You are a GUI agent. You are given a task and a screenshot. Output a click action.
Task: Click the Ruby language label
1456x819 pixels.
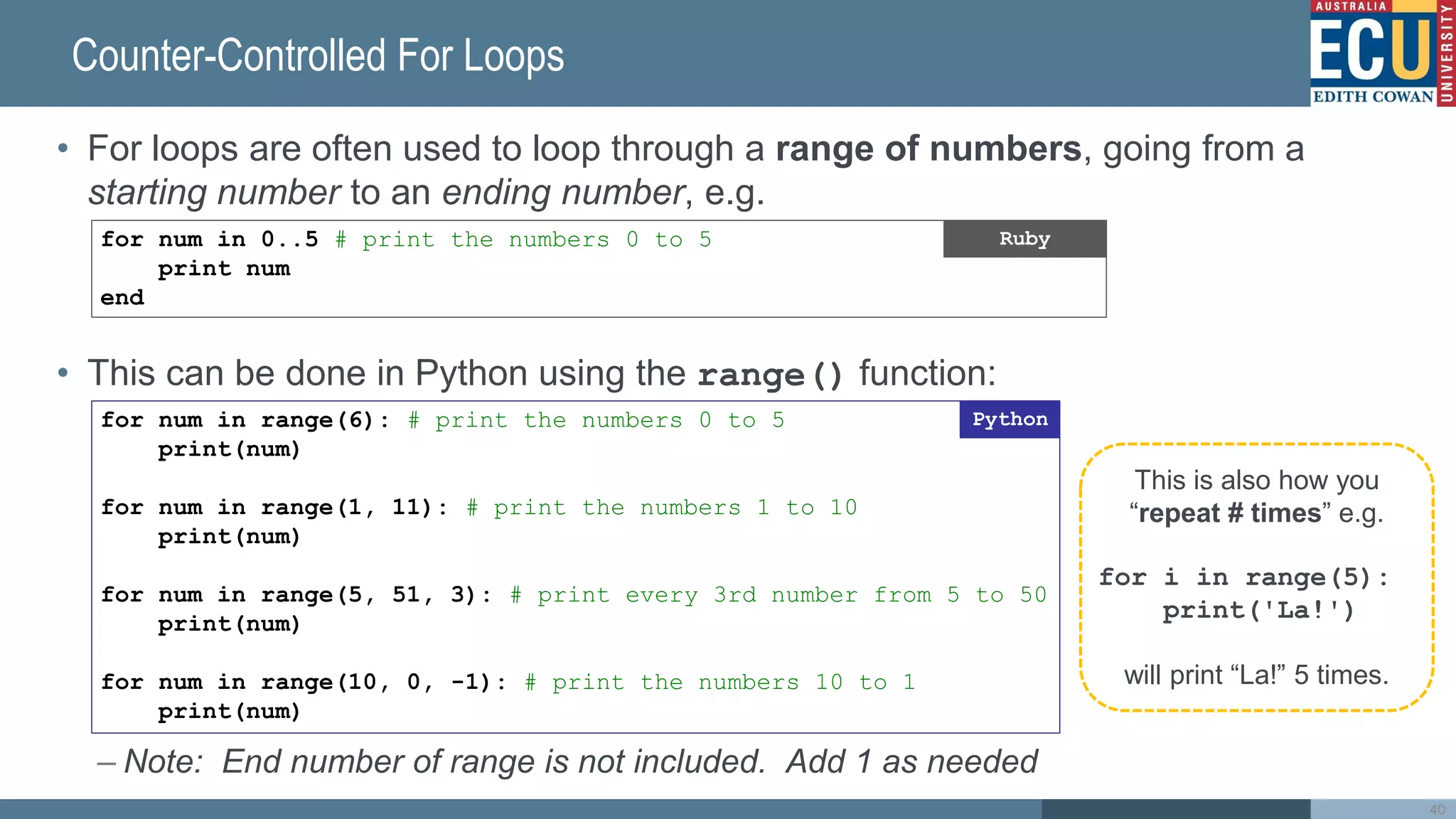pos(1024,239)
